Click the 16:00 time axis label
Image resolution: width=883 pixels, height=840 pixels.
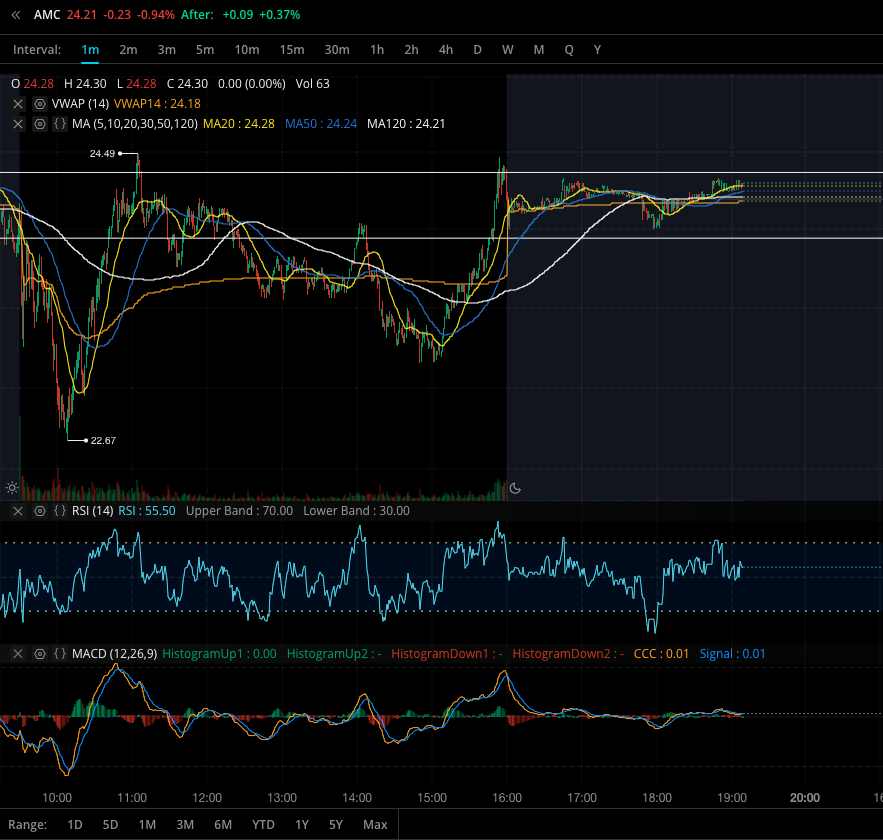pos(507,798)
